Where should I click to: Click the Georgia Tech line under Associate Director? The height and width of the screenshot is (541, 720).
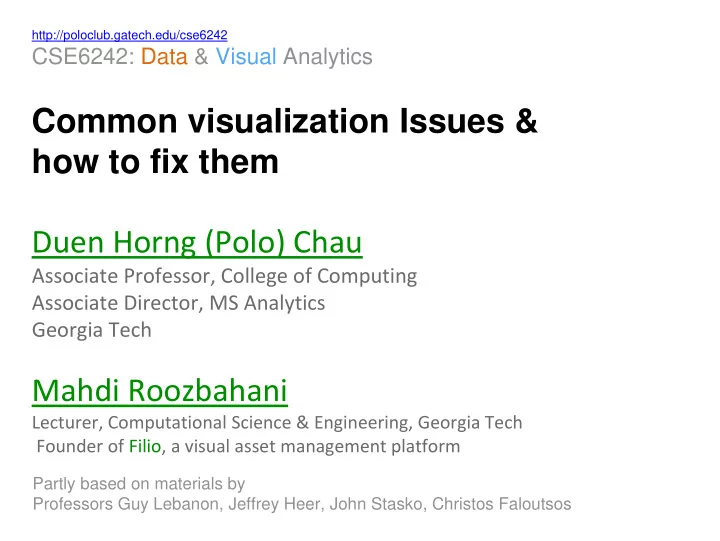coord(92,331)
